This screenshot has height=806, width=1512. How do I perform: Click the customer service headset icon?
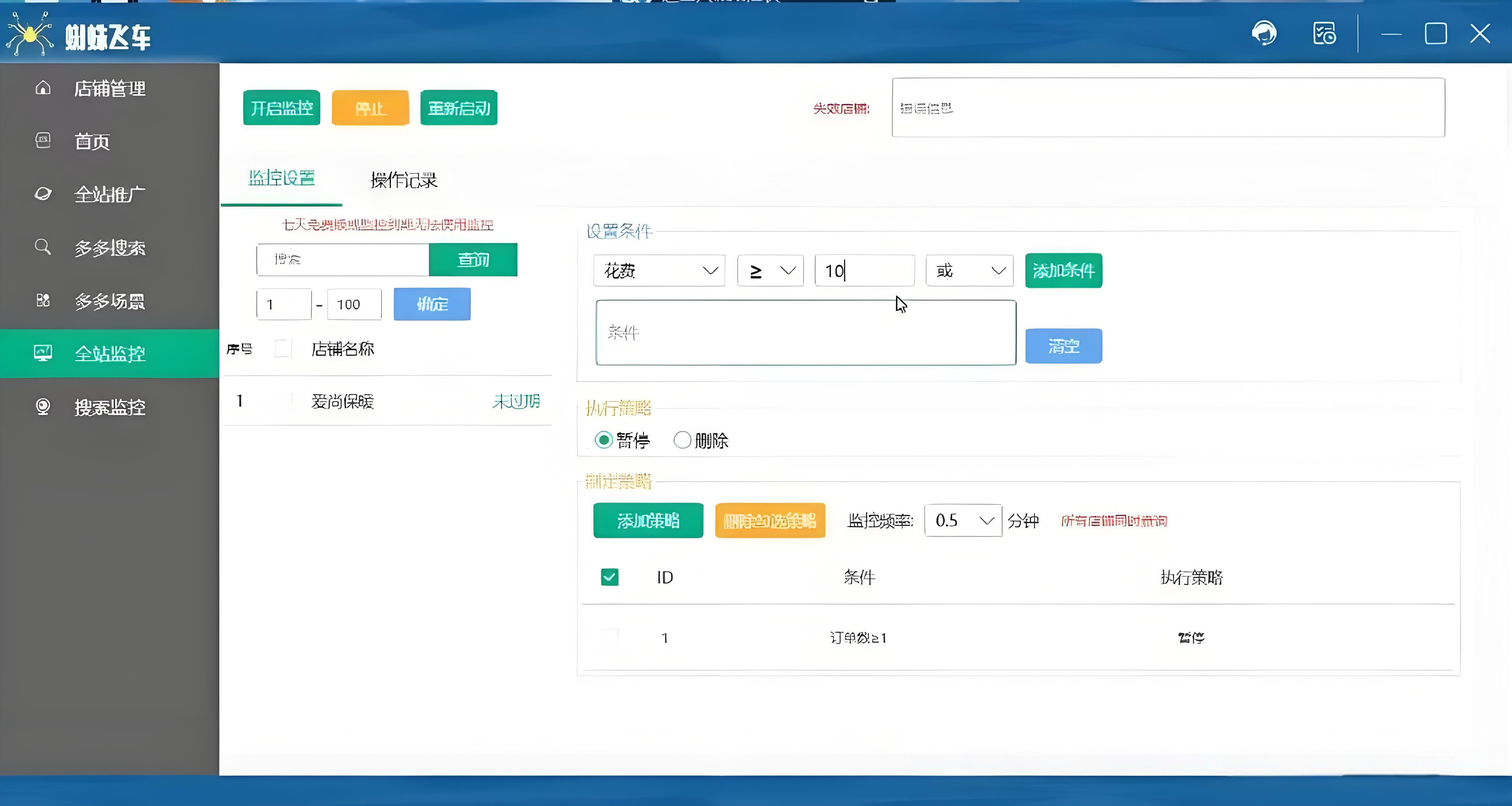click(x=1264, y=33)
